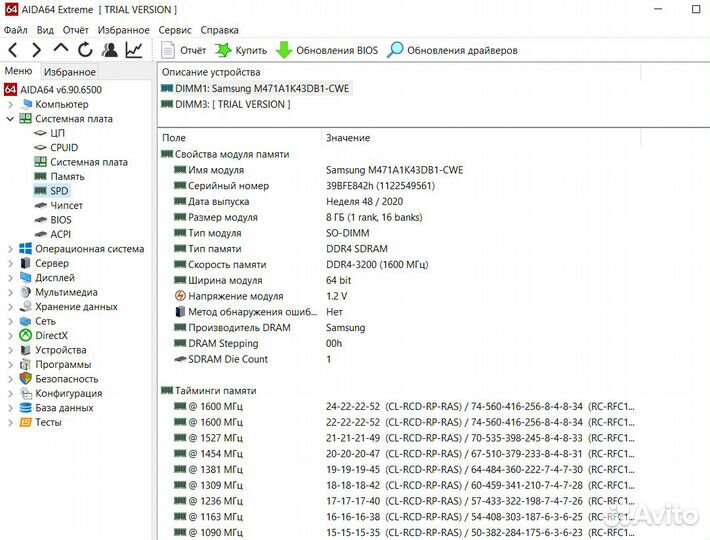Collapse the Системная плата tree node
This screenshot has width=710, height=540.
[10, 119]
